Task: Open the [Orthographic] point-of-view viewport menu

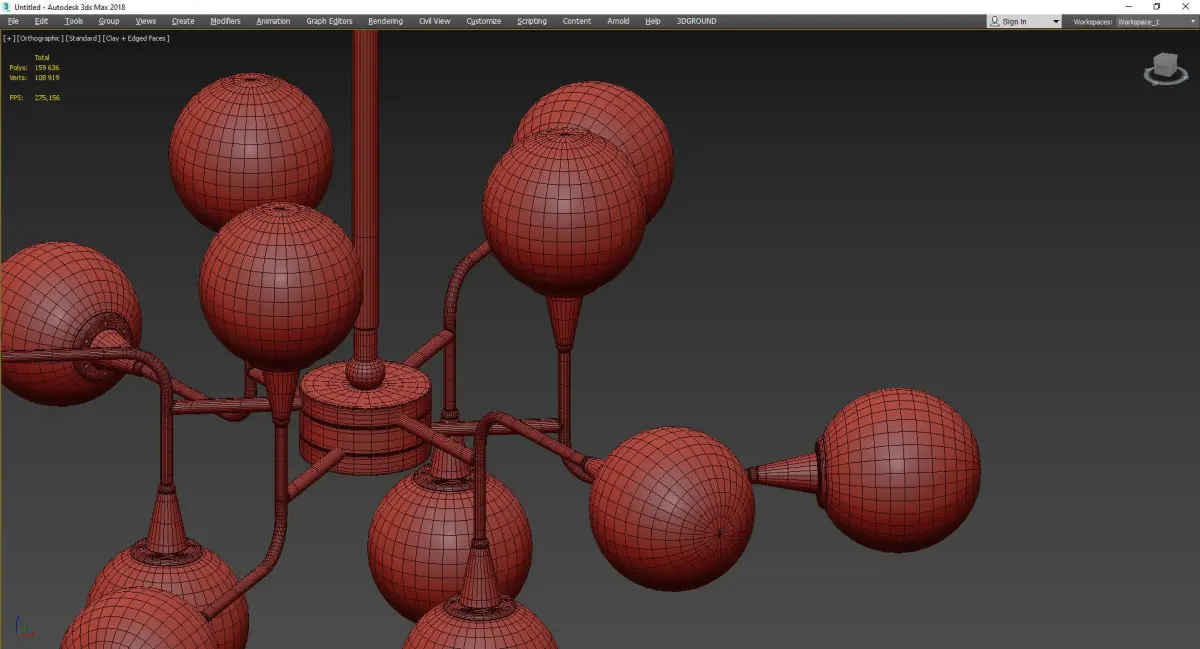Action: point(40,38)
